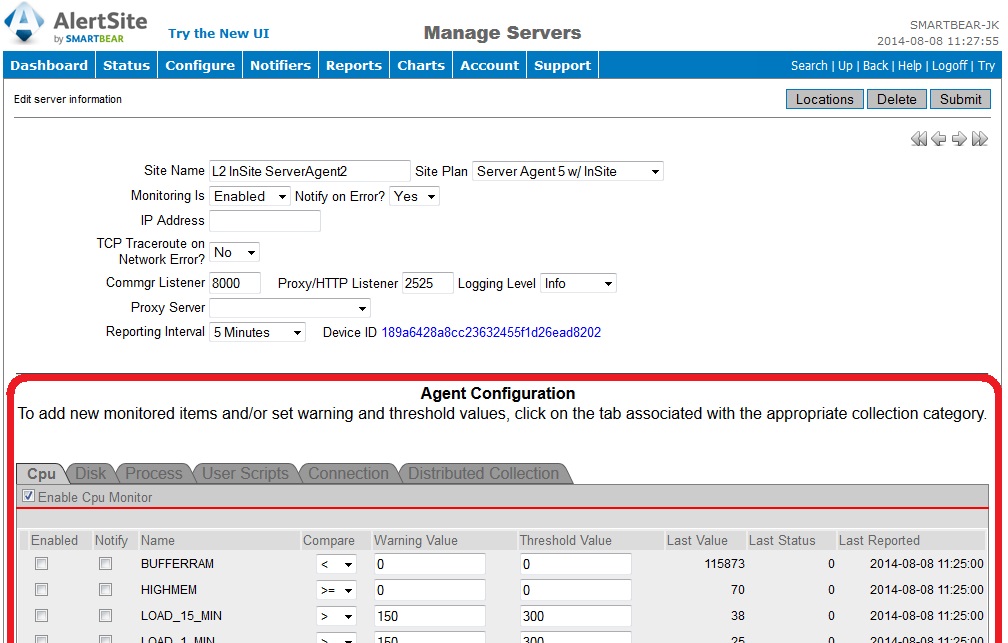Screen dimensions: 1008x643
Task: Switch to the User Scripts tab
Action: pyautogui.click(x=246, y=474)
